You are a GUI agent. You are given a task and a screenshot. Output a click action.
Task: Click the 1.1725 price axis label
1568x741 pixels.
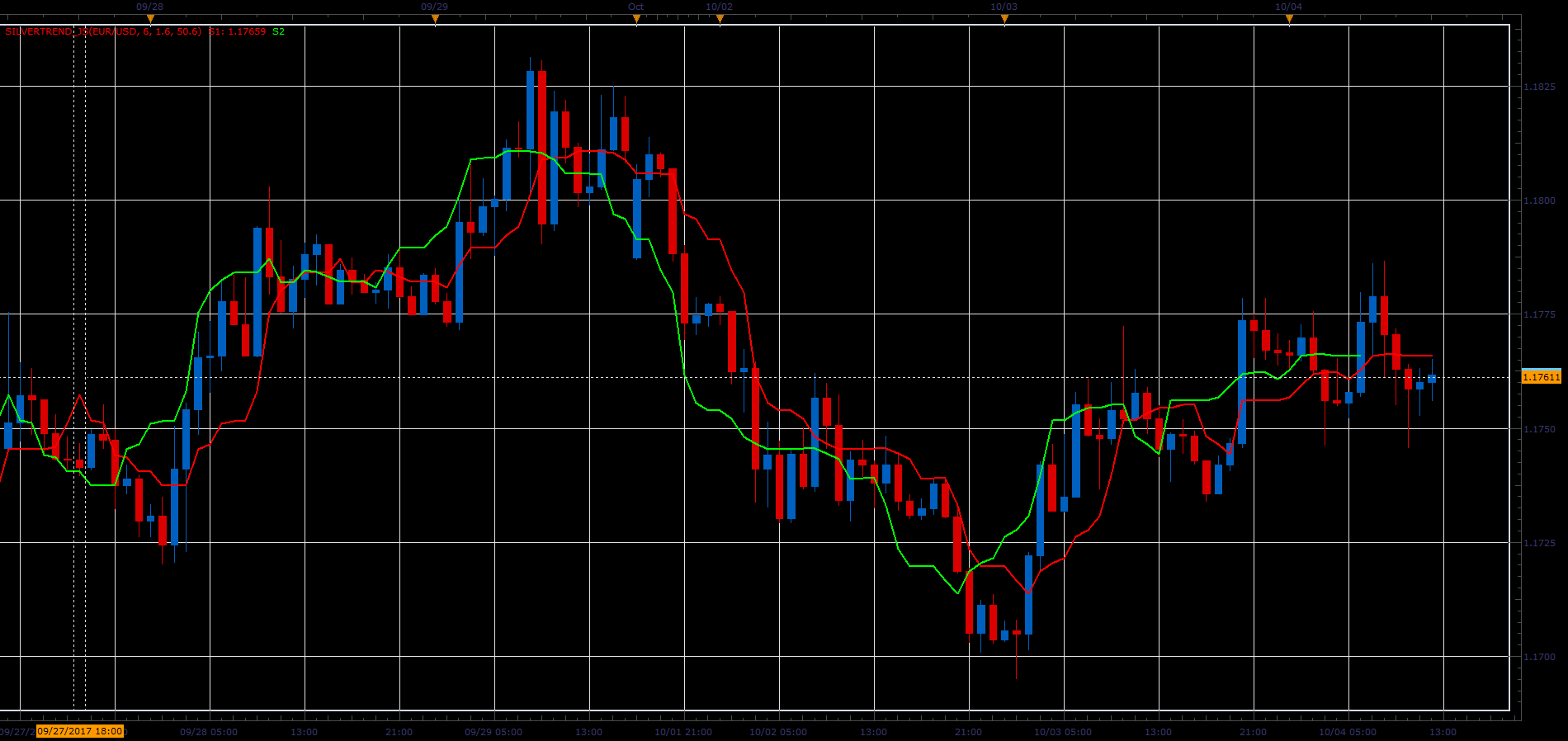(x=1539, y=543)
